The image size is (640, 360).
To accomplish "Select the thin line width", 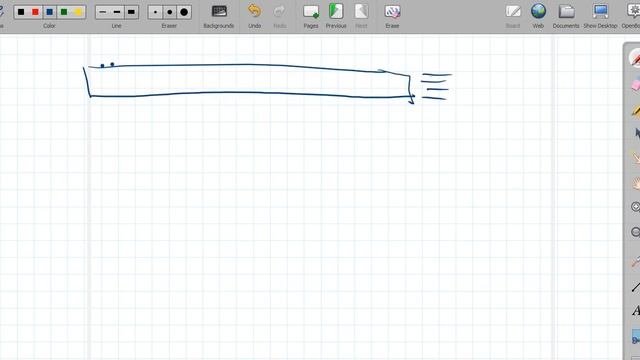I will tap(102, 12).
